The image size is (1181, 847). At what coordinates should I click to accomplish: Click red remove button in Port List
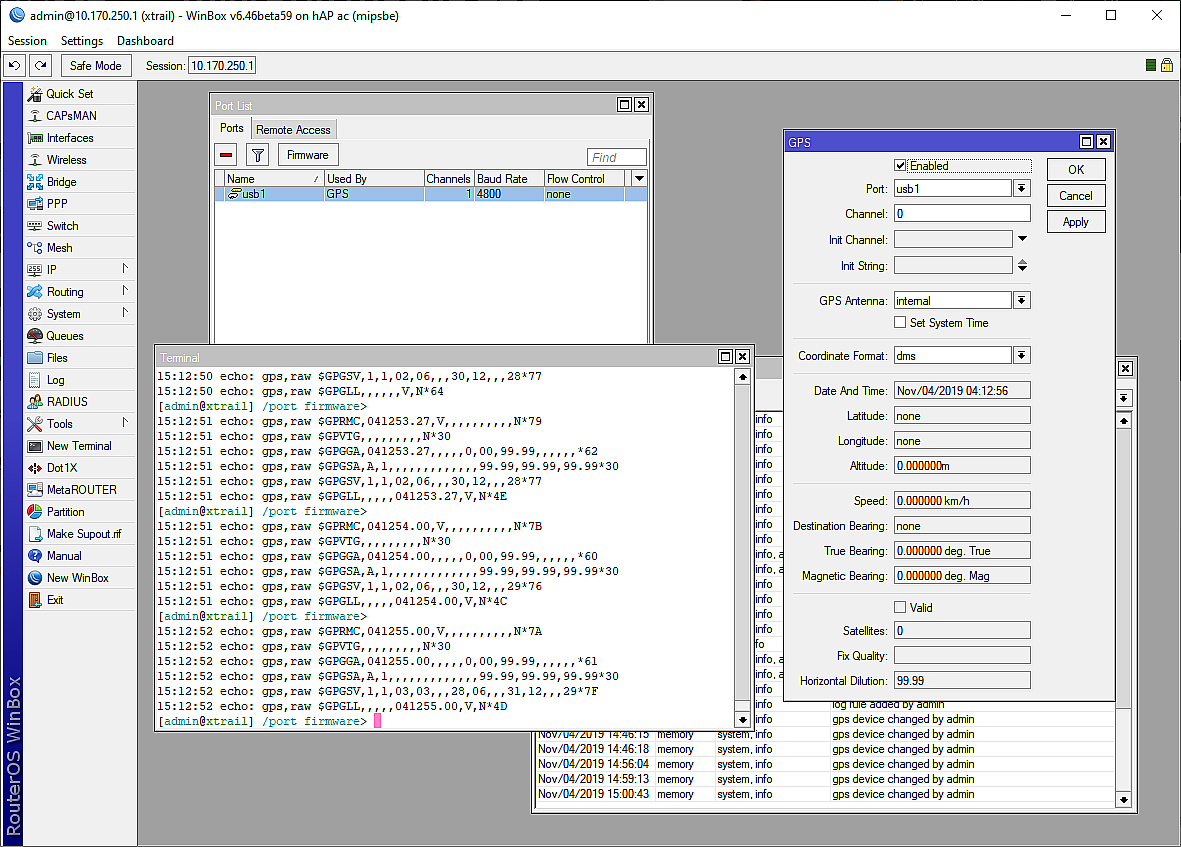pos(226,155)
